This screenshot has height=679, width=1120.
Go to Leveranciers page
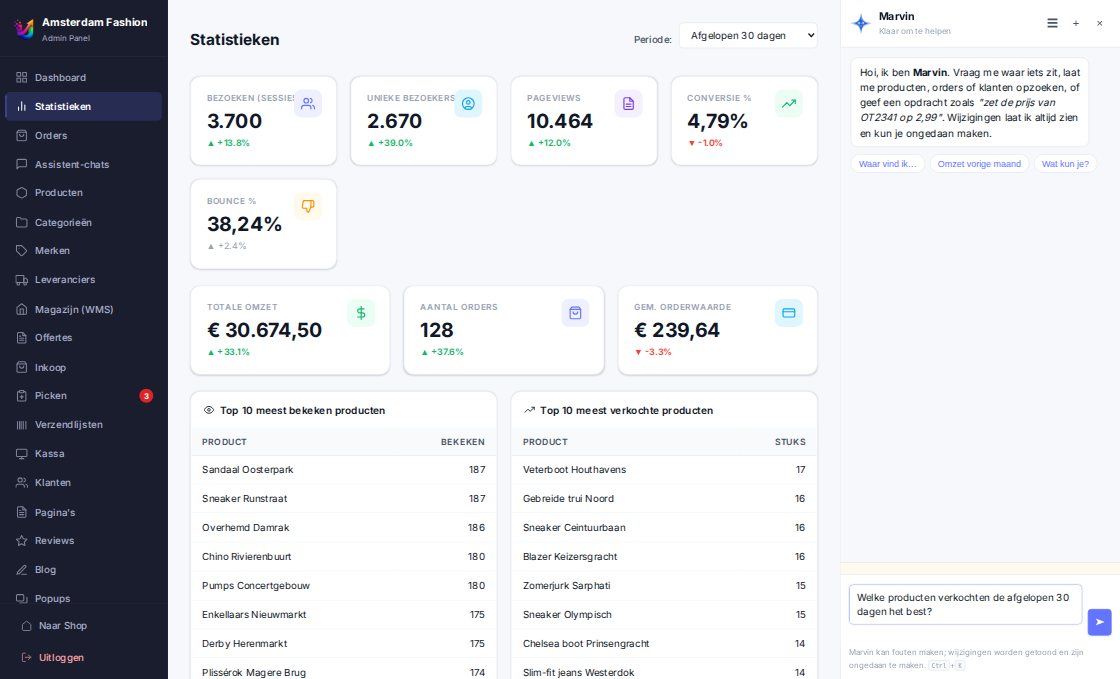[x=84, y=280]
